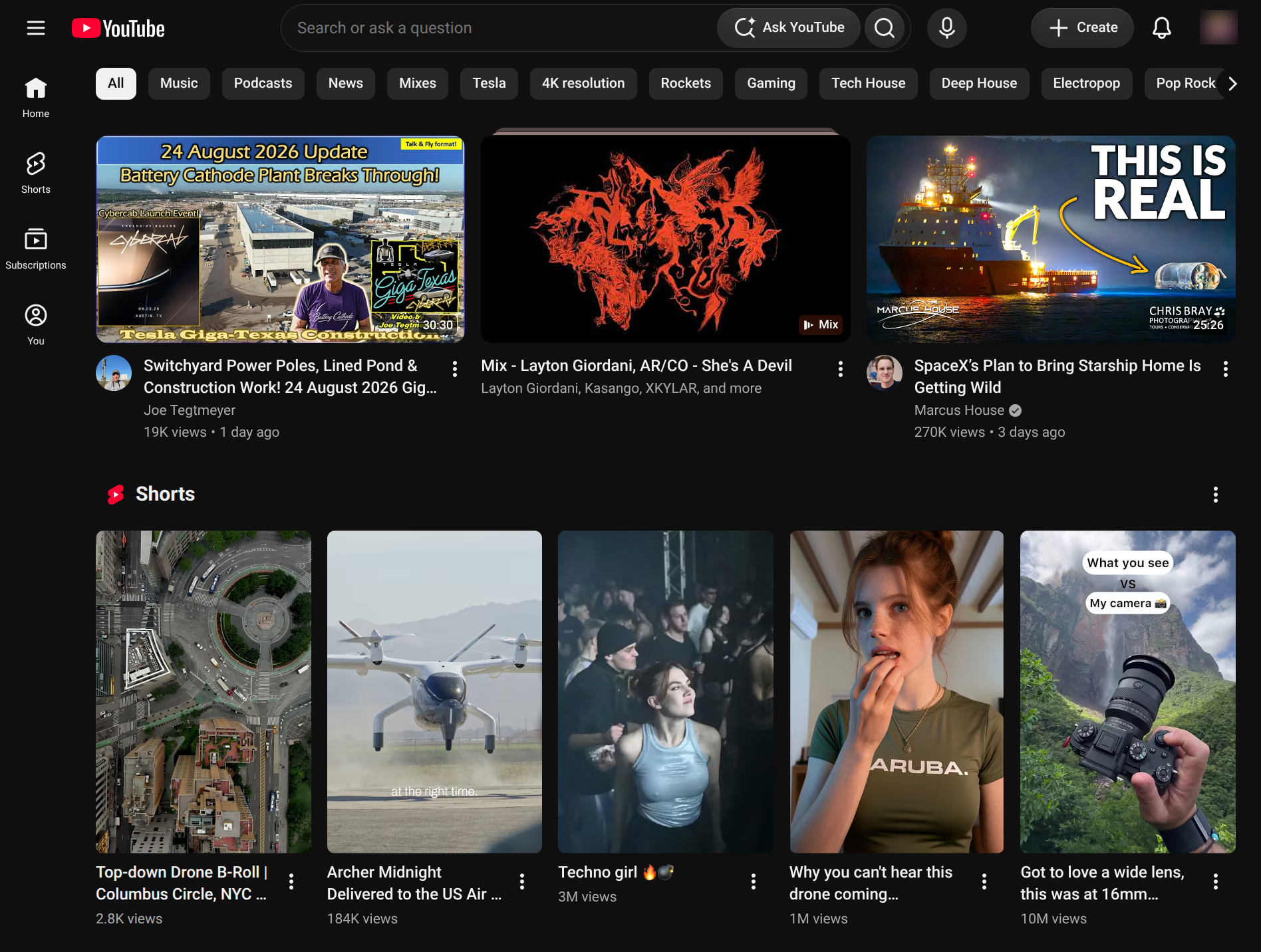Viewport: 1261px width, 952px height.
Task: Open Techno girl short title
Action: click(x=616, y=872)
